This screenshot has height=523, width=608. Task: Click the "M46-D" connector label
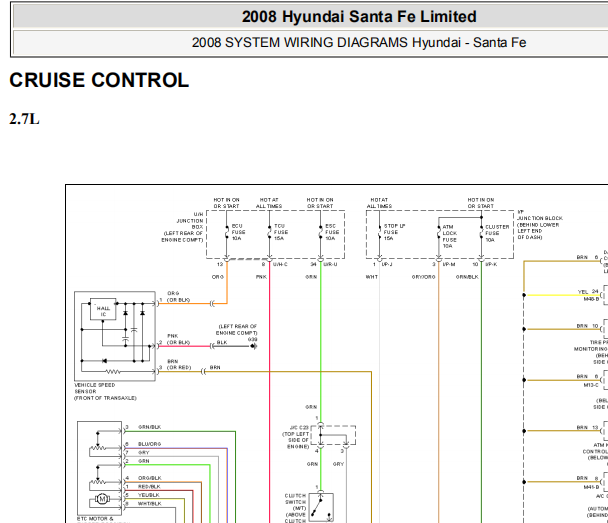pos(591,299)
